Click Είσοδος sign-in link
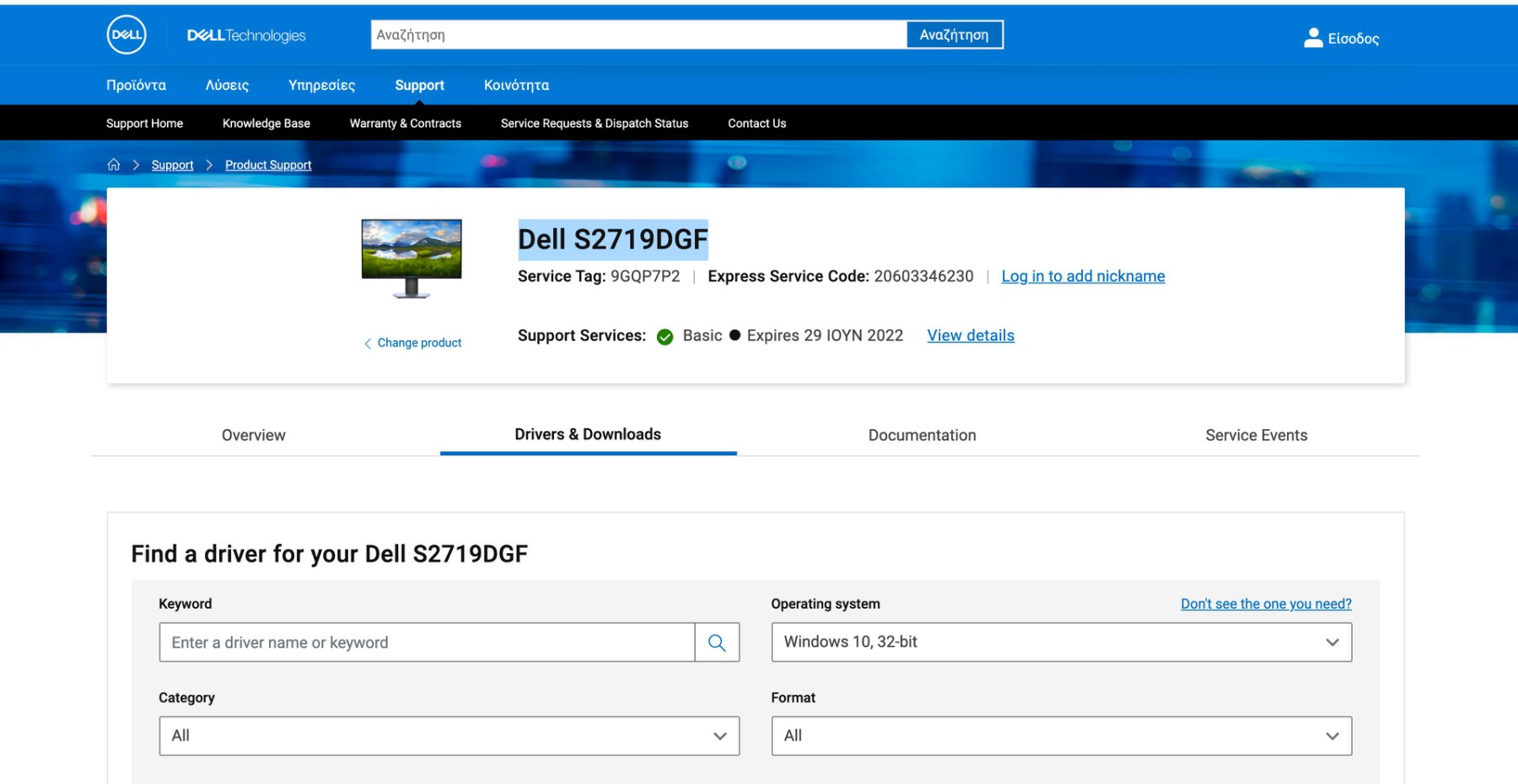 [1354, 39]
